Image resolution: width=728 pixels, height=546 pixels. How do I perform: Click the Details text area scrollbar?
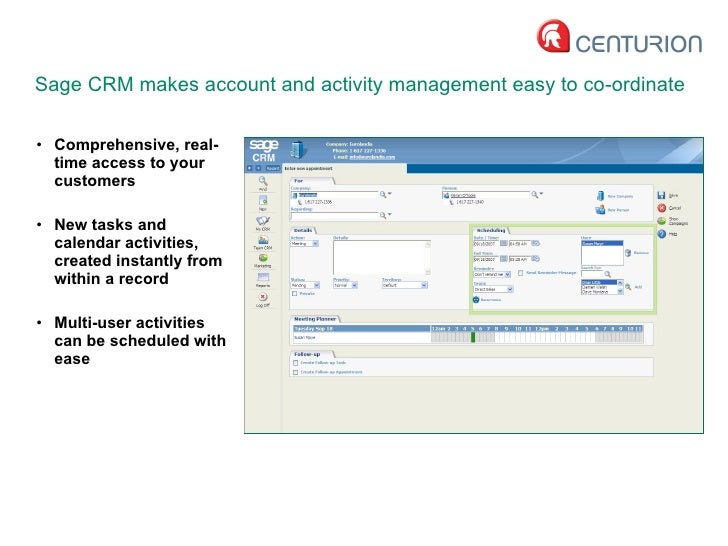[428, 257]
